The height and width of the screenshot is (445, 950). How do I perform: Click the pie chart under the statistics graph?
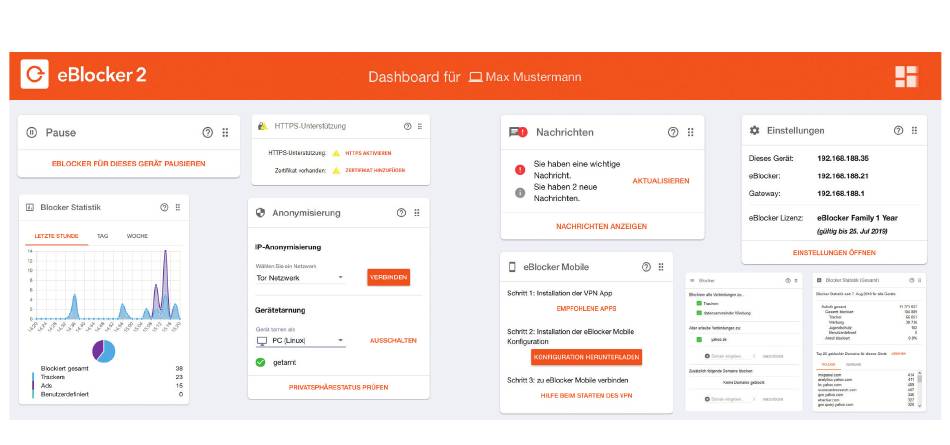click(x=103, y=351)
